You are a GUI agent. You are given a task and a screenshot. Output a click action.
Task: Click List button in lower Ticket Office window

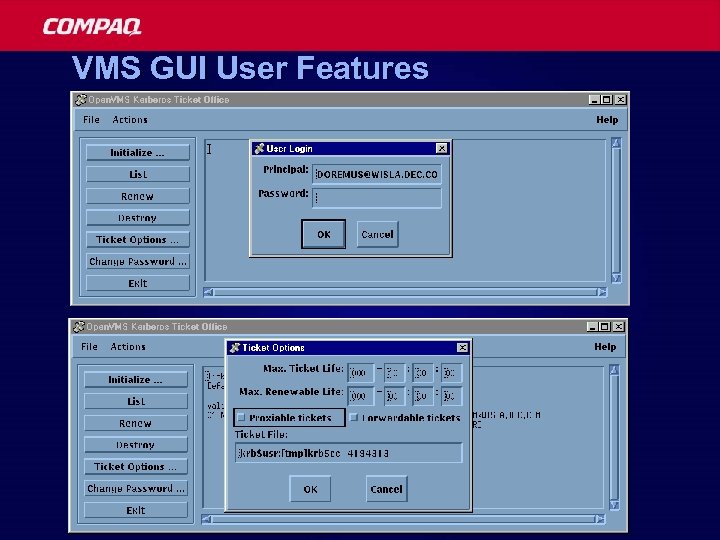tap(135, 401)
